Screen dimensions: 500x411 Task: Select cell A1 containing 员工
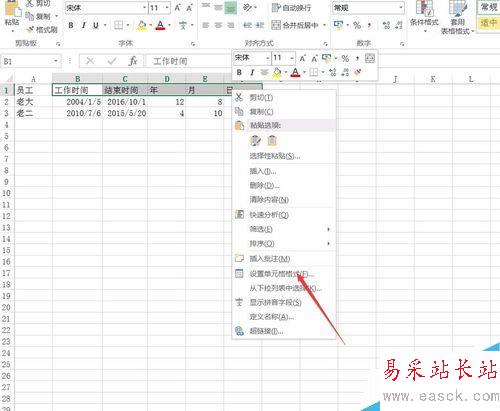click(x=33, y=90)
